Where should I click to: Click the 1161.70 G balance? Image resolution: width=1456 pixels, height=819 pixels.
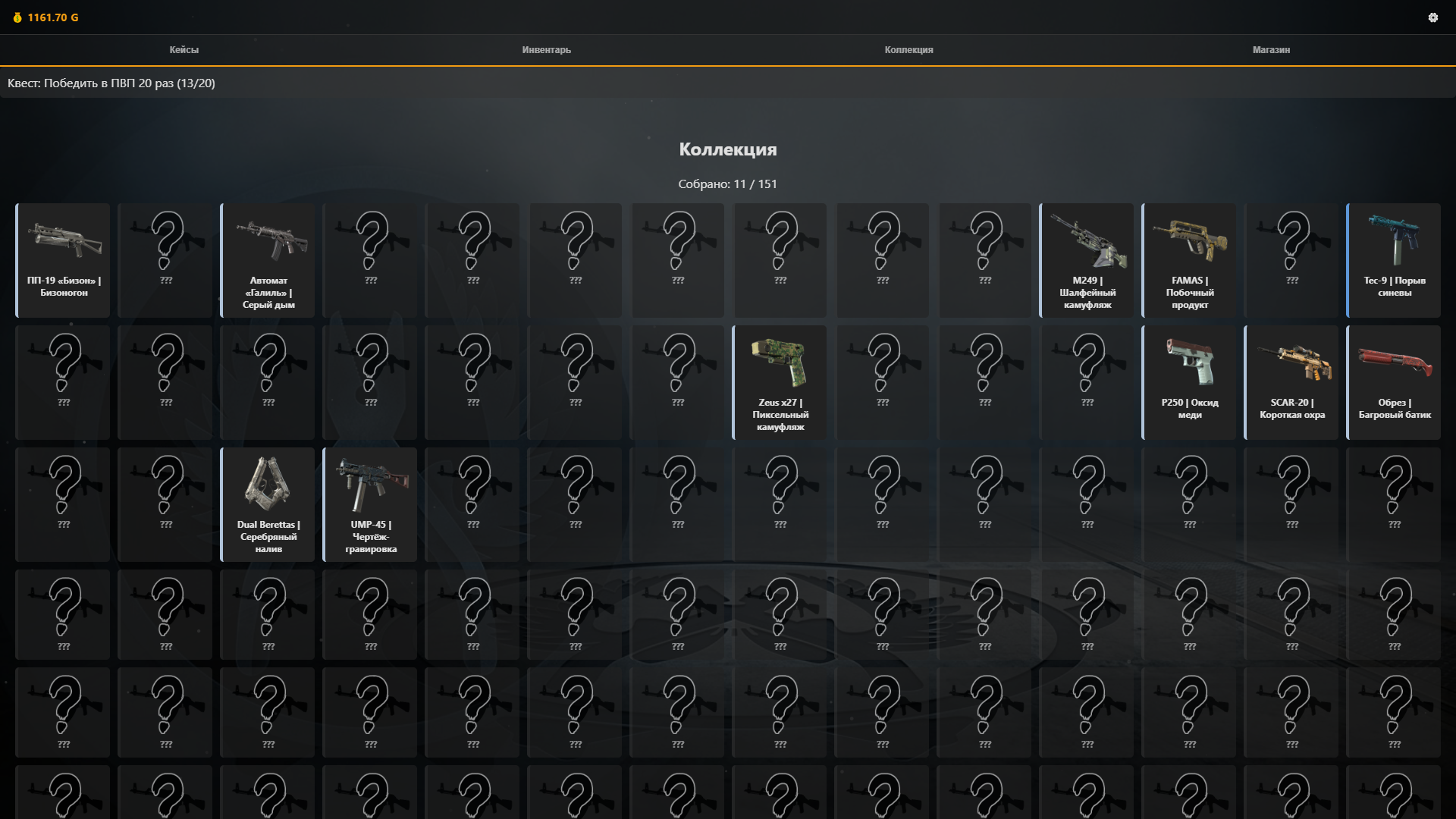53,17
